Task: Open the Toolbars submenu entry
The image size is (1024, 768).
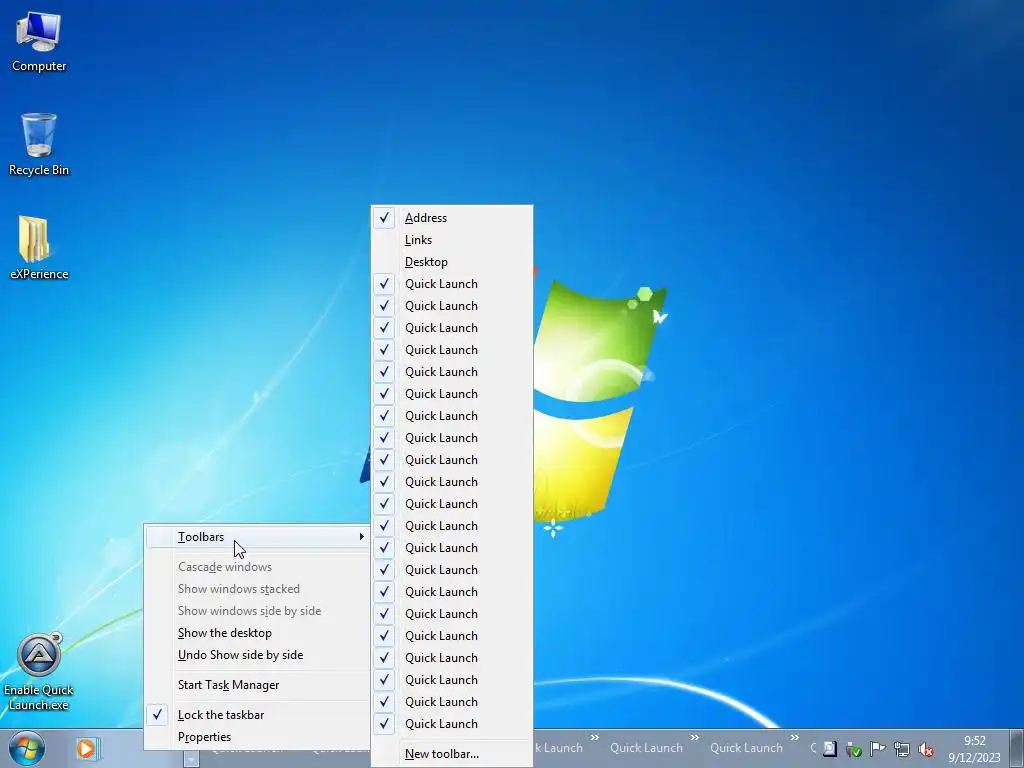Action: coord(256,537)
